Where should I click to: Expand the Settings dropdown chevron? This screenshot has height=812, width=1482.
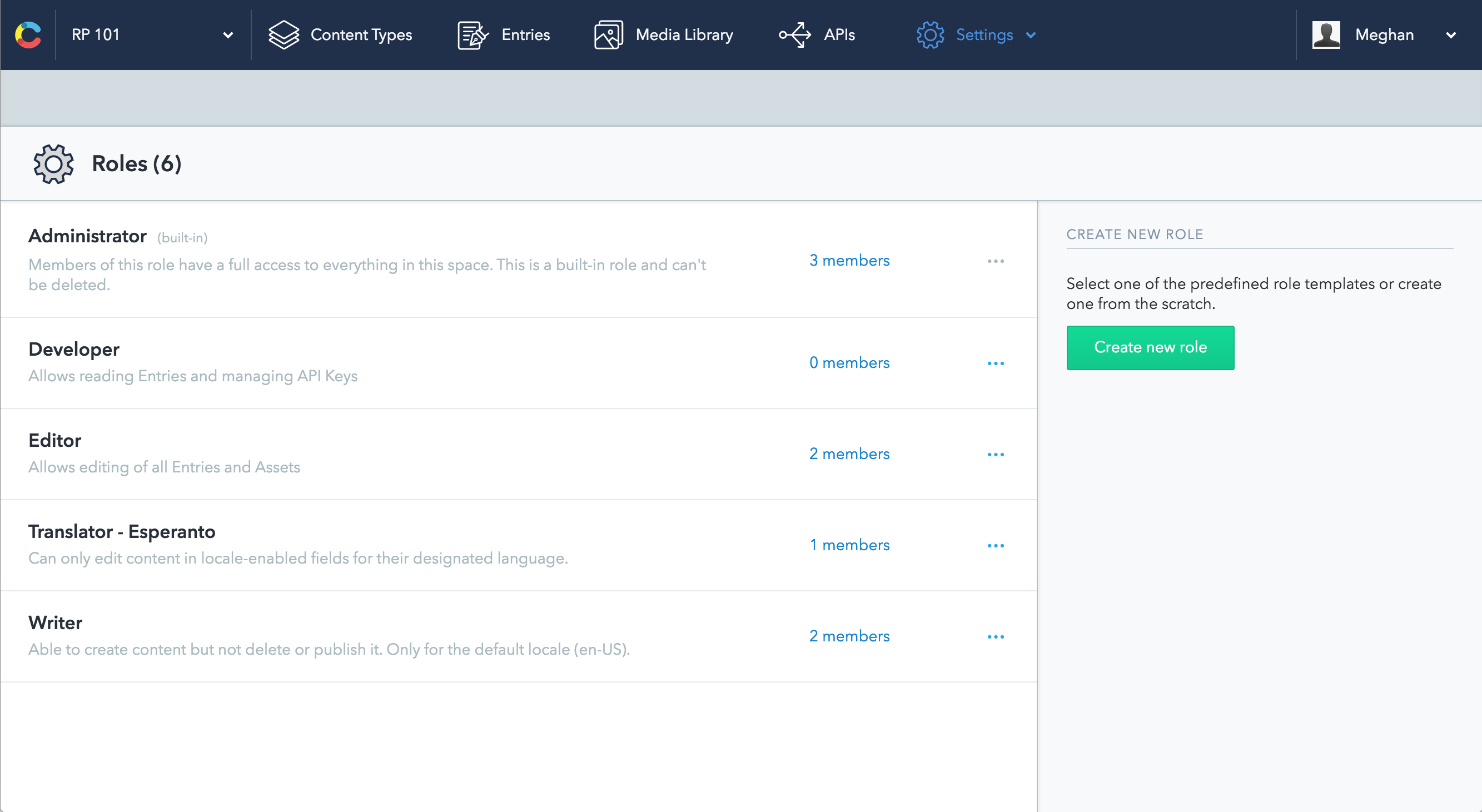(x=1031, y=35)
